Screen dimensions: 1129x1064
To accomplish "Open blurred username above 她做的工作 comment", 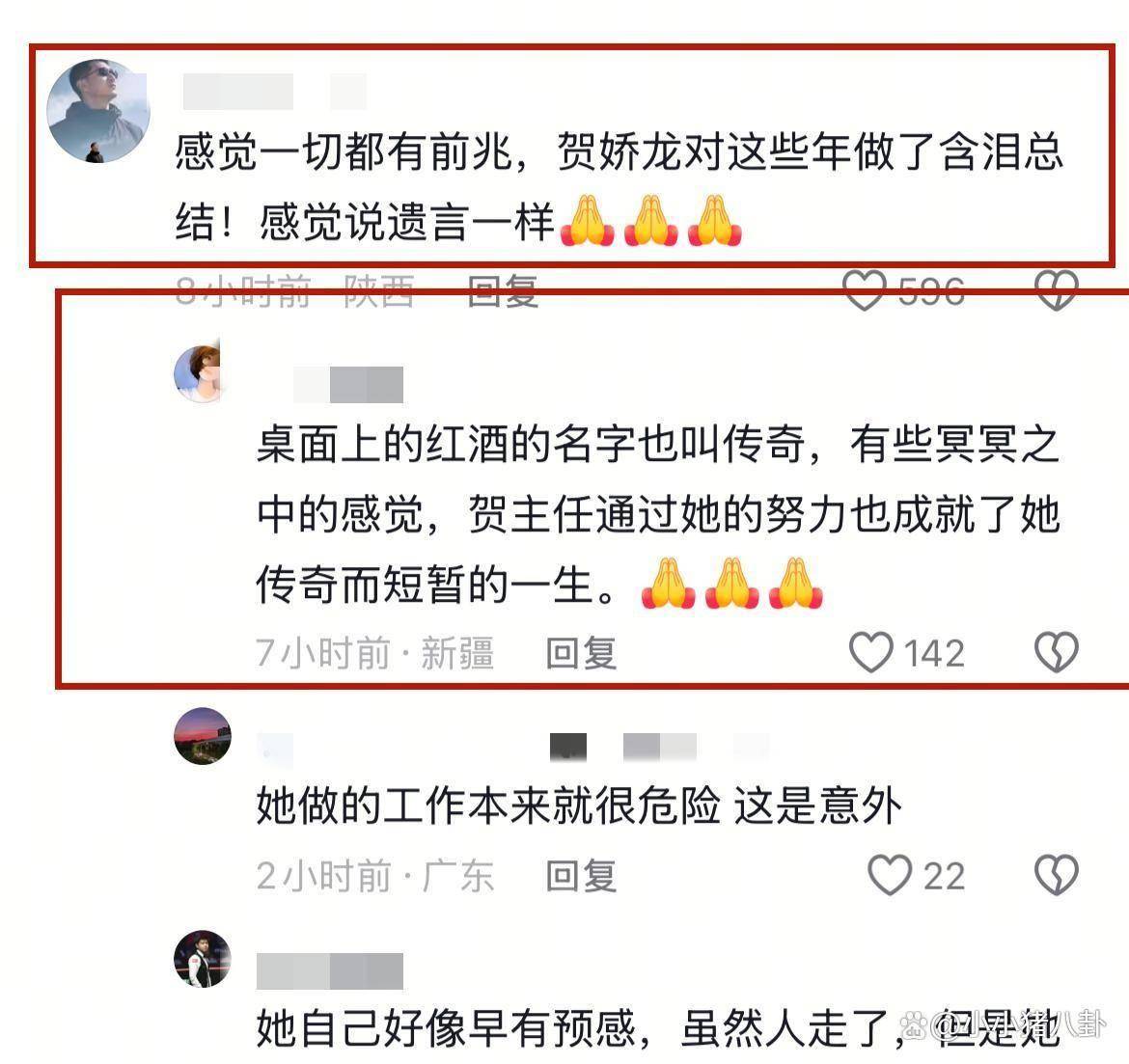I will coord(512,748).
